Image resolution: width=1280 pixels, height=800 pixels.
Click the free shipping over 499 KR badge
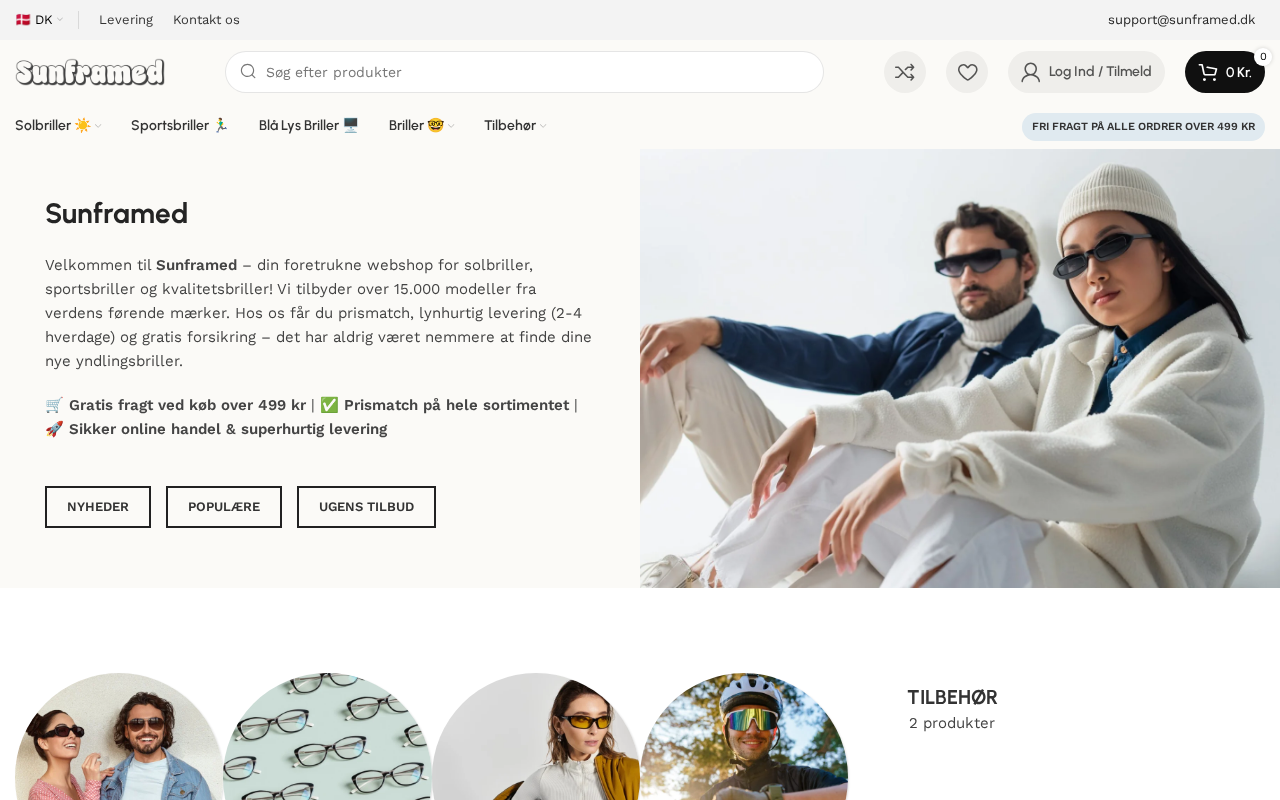click(1143, 127)
